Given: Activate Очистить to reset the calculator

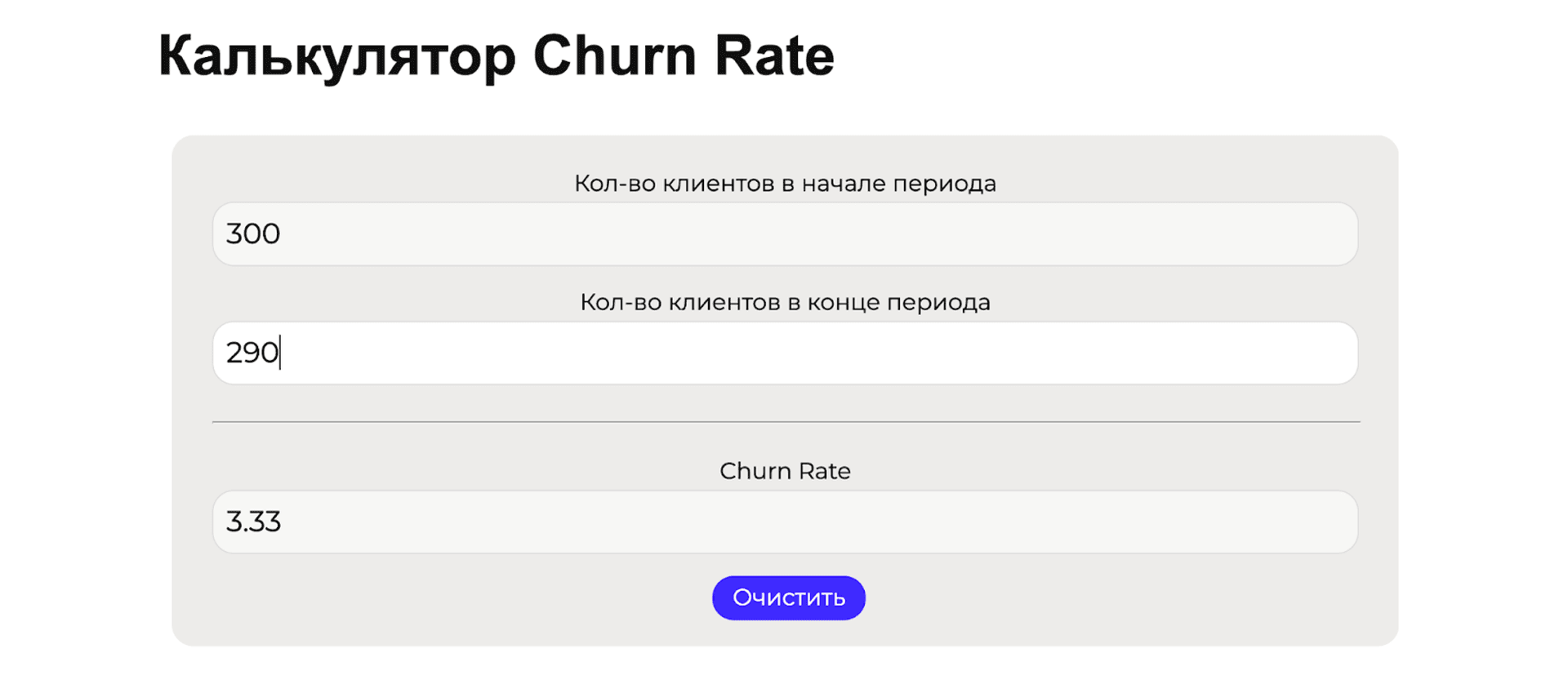Looking at the screenshot, I should (x=787, y=597).
